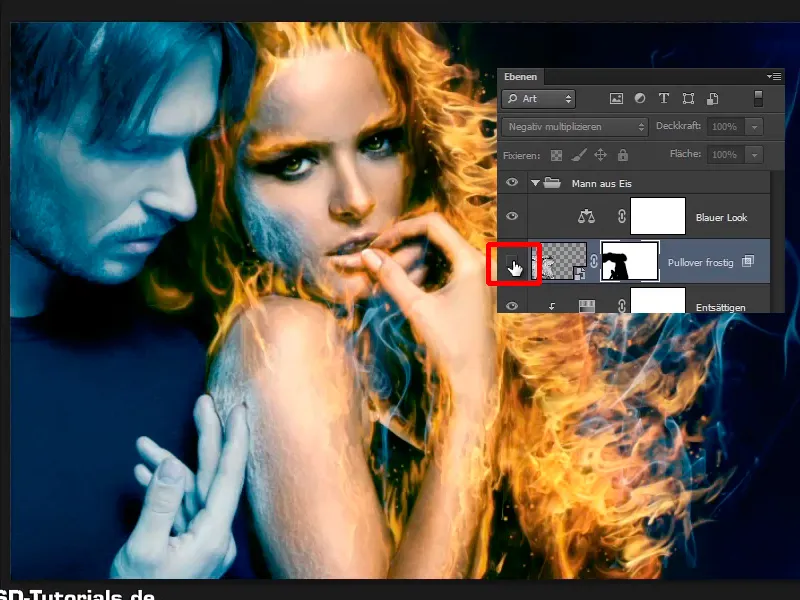
Task: Click the layers panel vertical scrollbar
Action: (x=776, y=242)
